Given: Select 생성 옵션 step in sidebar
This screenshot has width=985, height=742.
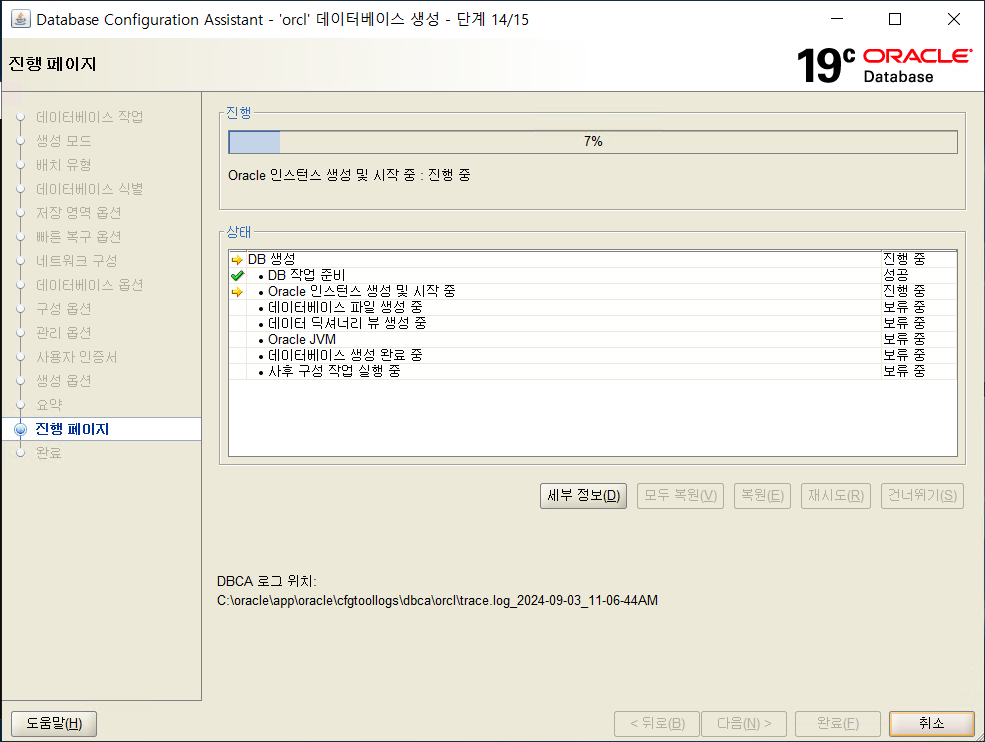Looking at the screenshot, I should tap(63, 381).
